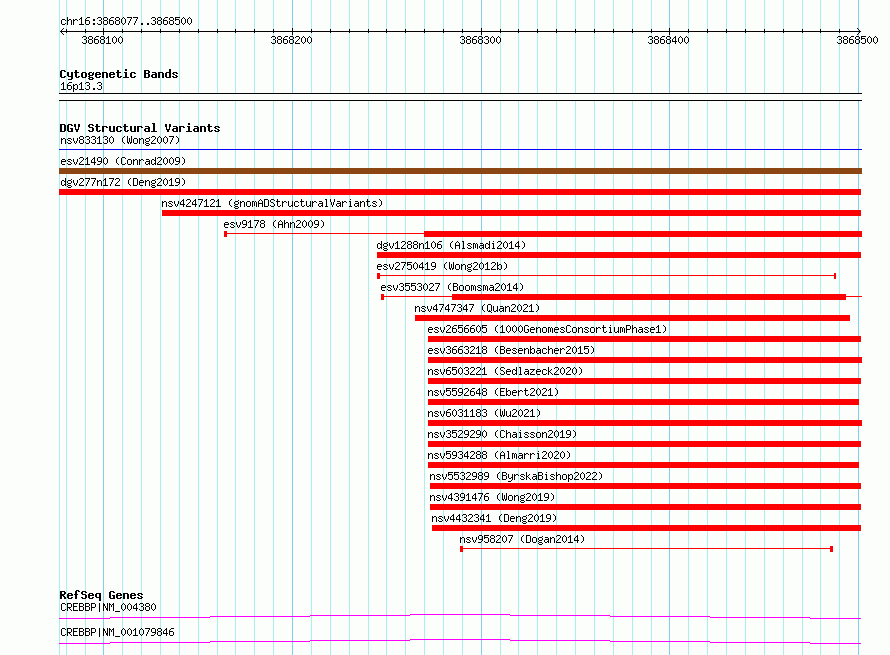The image size is (890, 655).
Task: Click CREBBP|NM_001079846 gene label
Action: pos(117,632)
